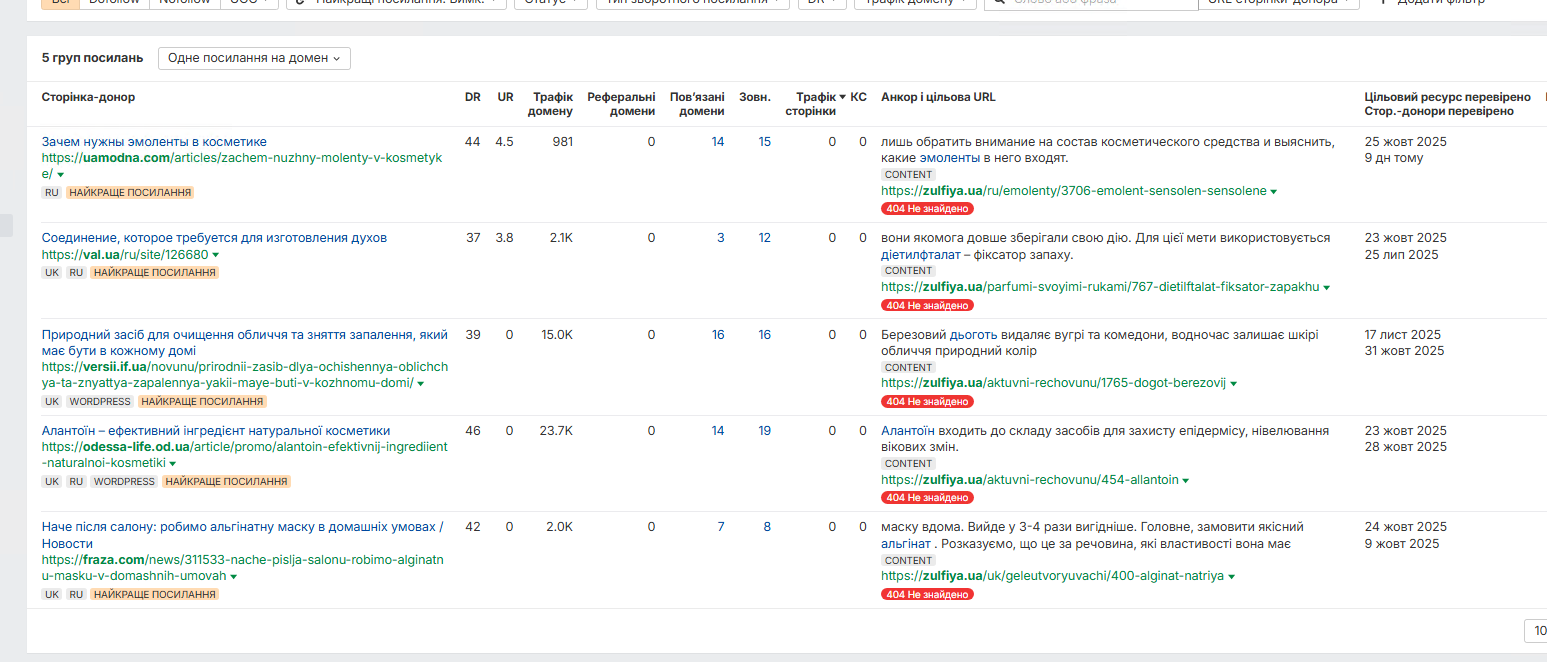Open the fraza.com news donor URL
1547x662 pixels.
tap(242, 568)
